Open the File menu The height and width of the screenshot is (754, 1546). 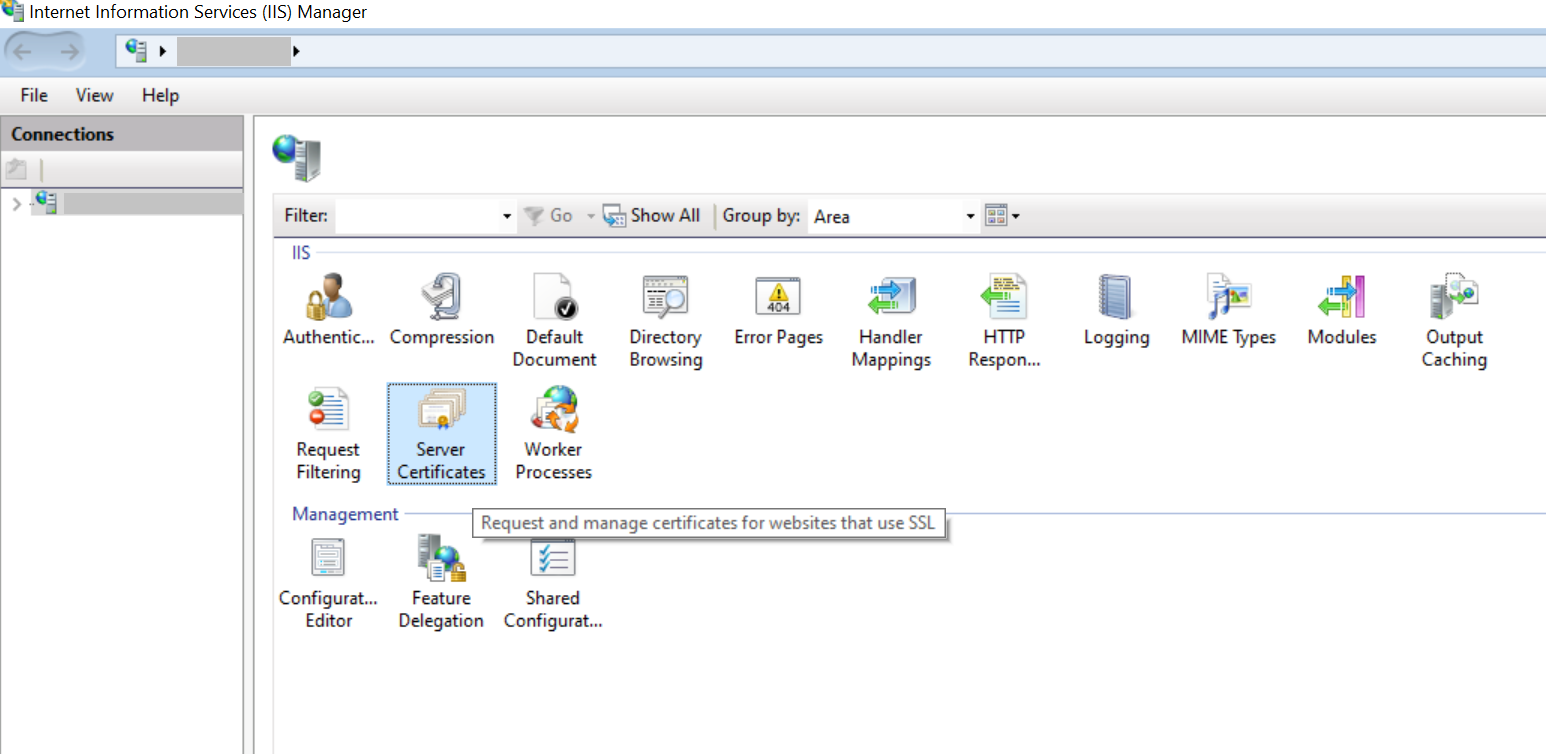(33, 95)
